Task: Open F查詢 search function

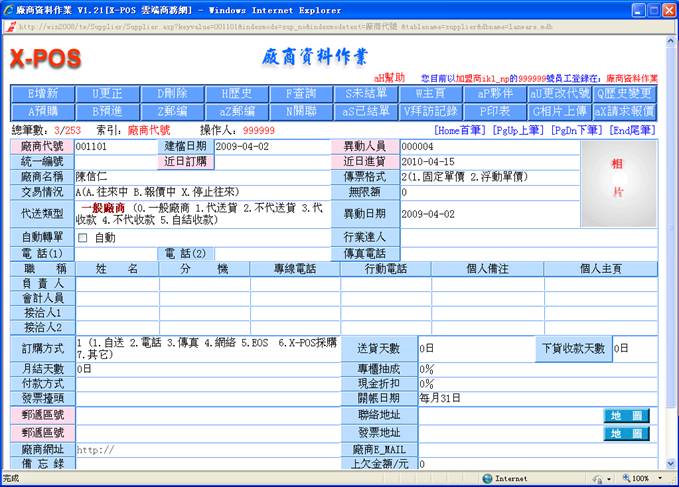Action: coord(300,93)
